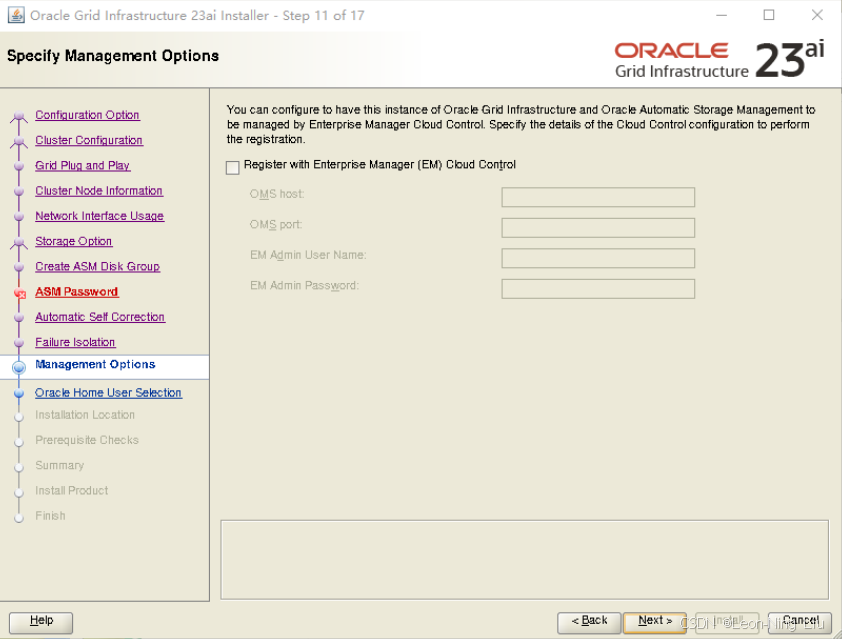Click the OMS port input field
The height and width of the screenshot is (639, 842).
[x=598, y=228]
